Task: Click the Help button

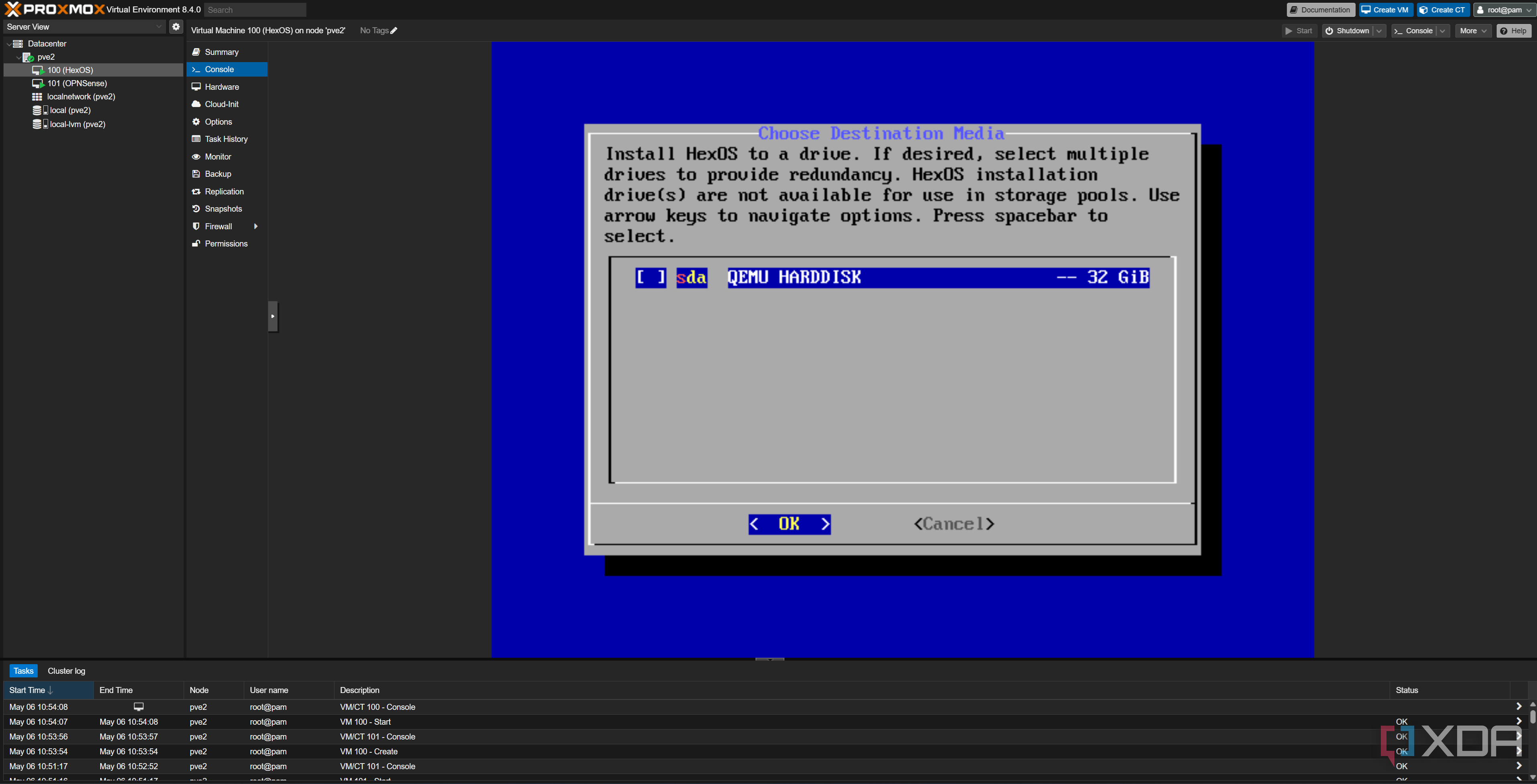Action: (1514, 31)
